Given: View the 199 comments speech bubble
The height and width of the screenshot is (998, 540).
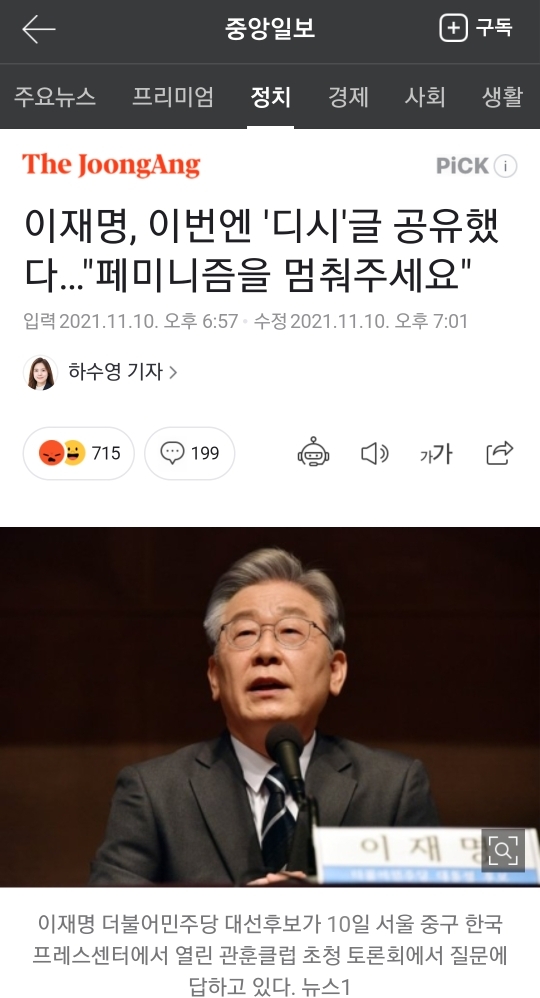Looking at the screenshot, I should click(190, 453).
